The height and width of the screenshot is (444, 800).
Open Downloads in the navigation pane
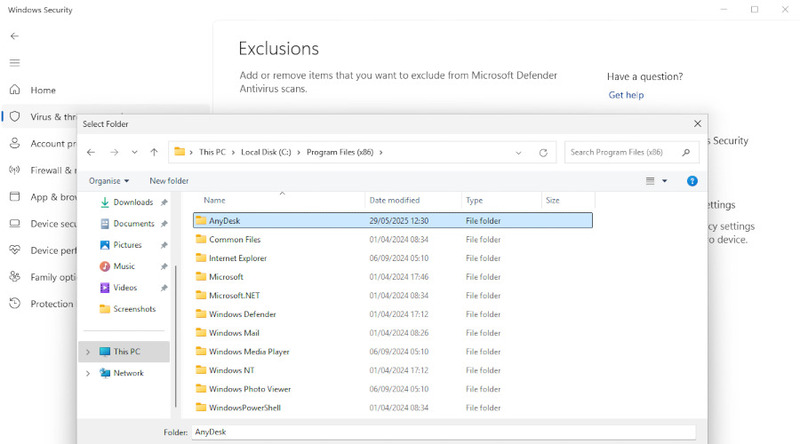(x=133, y=202)
